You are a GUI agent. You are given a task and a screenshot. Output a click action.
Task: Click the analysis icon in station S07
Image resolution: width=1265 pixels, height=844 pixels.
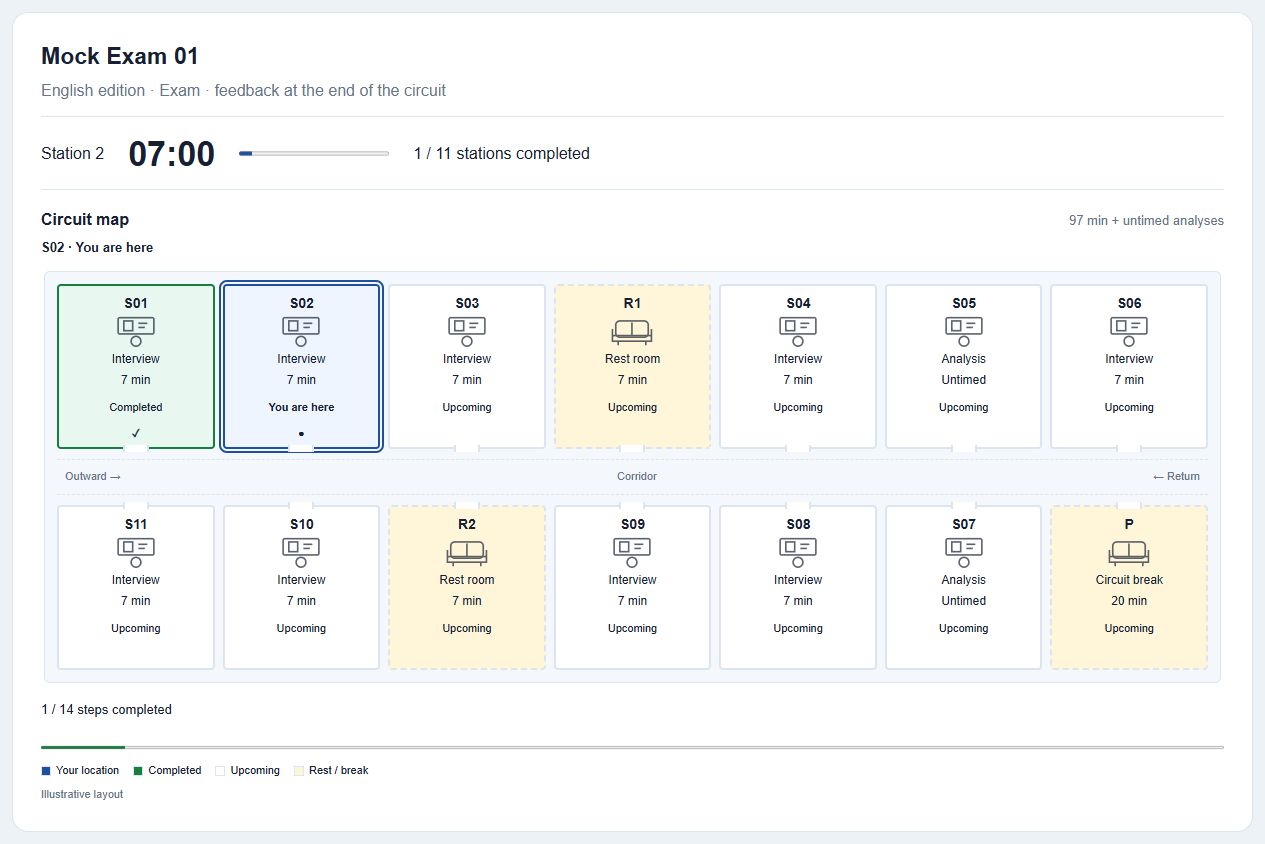tap(964, 552)
